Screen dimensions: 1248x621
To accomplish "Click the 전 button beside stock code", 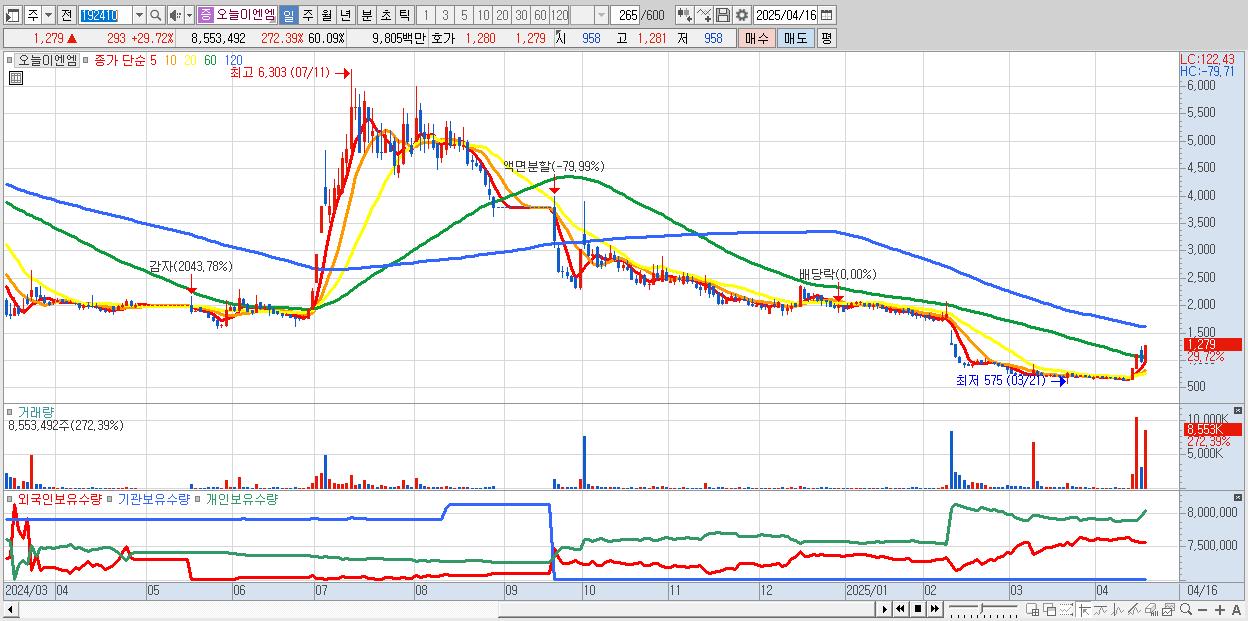I will point(66,15).
